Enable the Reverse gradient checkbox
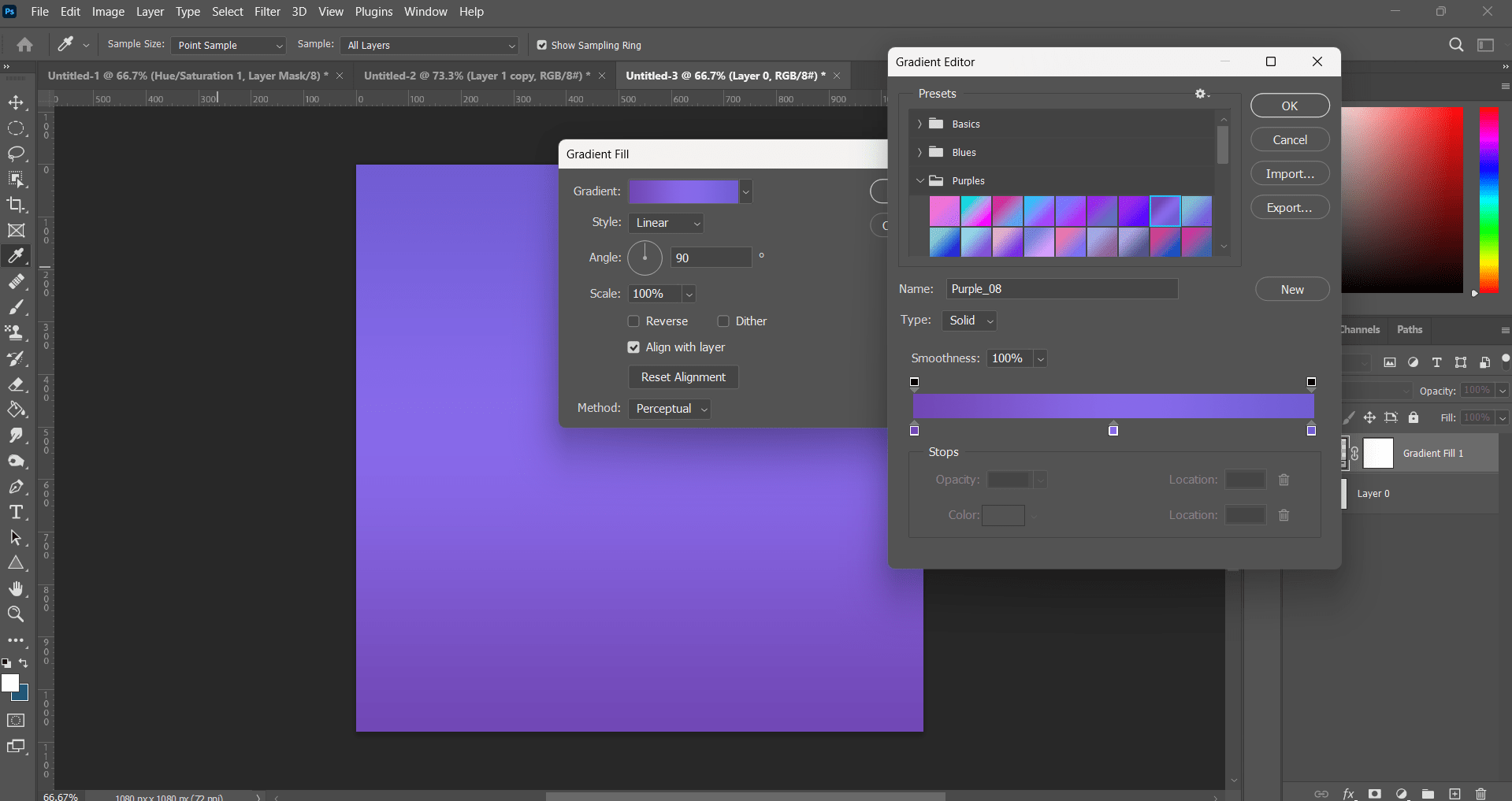Image resolution: width=1512 pixels, height=801 pixels. click(x=633, y=321)
